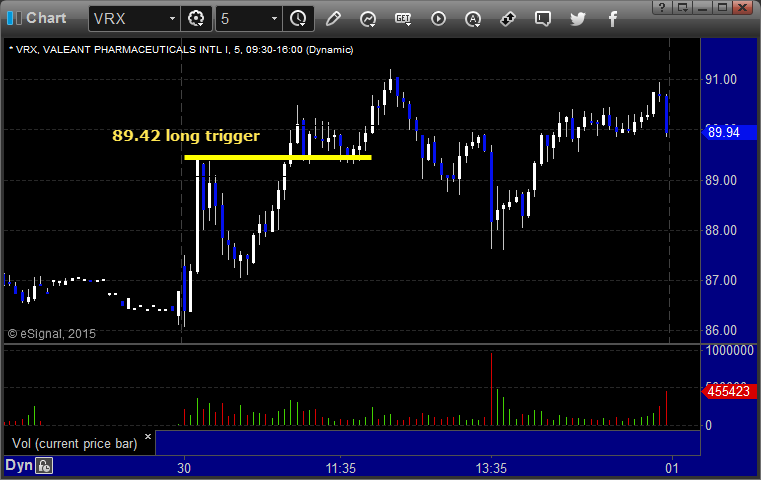Click the symbol link arrows icon

508,19
